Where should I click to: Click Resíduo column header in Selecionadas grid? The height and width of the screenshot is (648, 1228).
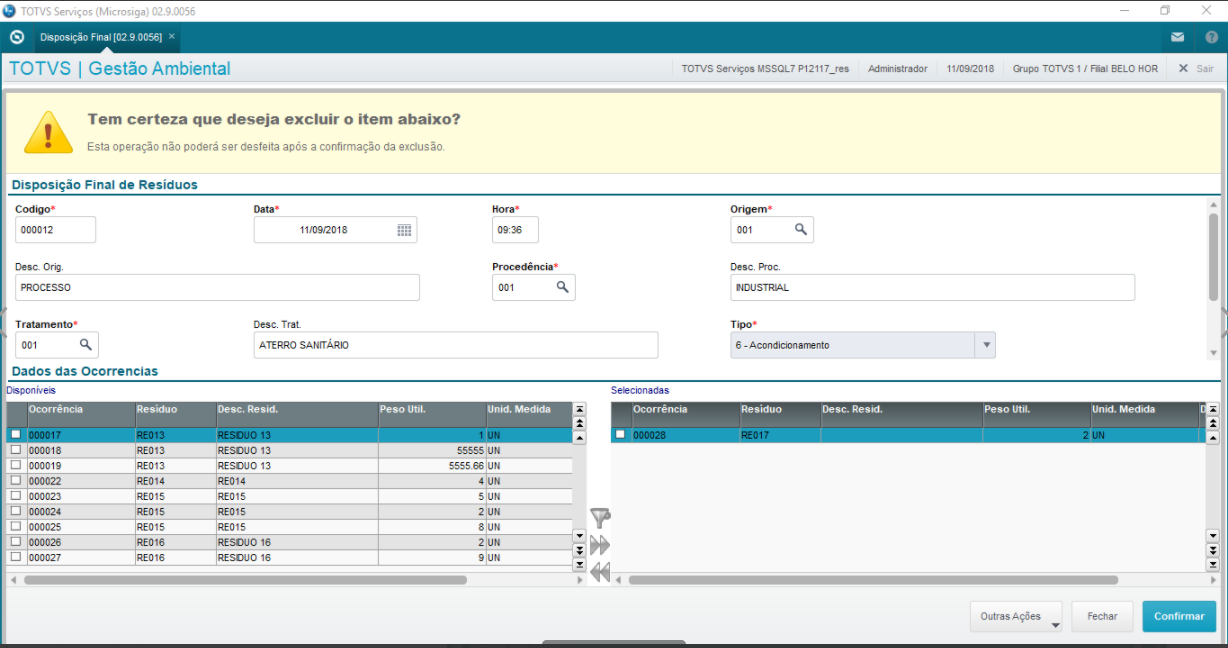(x=780, y=410)
